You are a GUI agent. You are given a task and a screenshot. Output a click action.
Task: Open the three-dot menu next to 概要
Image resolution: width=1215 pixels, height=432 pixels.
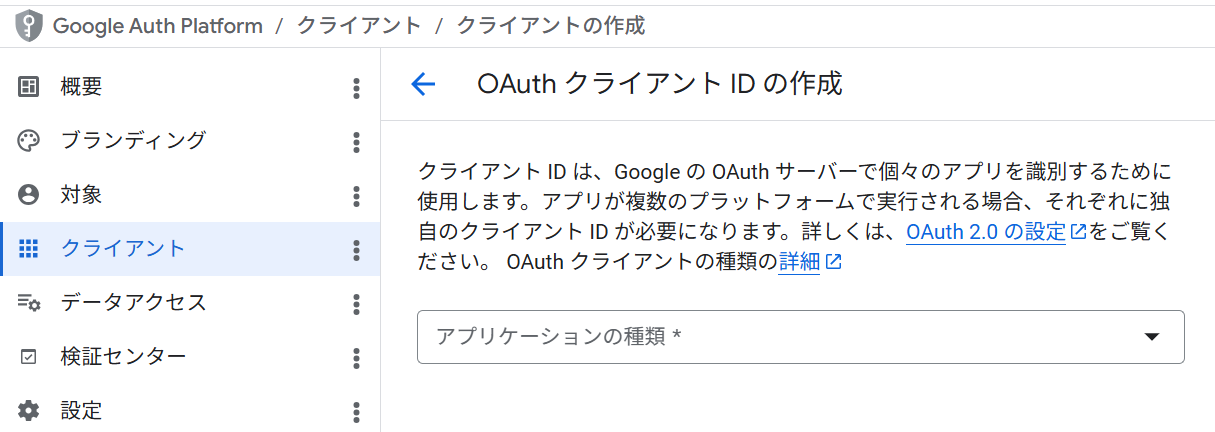pos(356,88)
